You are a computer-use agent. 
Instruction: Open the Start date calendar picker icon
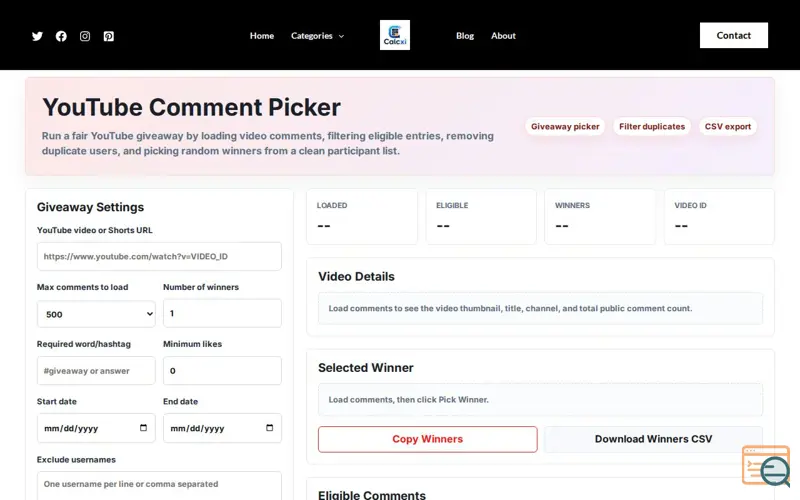tap(143, 428)
